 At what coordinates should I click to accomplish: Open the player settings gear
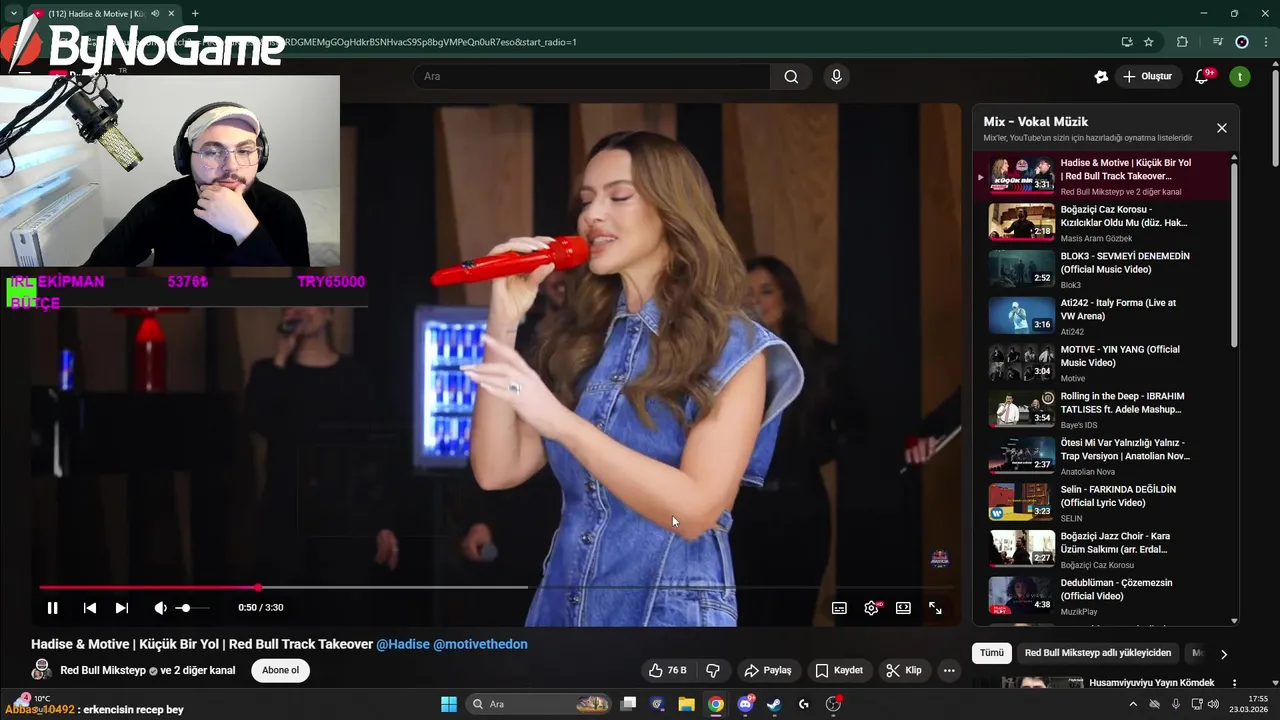pyautogui.click(x=871, y=607)
